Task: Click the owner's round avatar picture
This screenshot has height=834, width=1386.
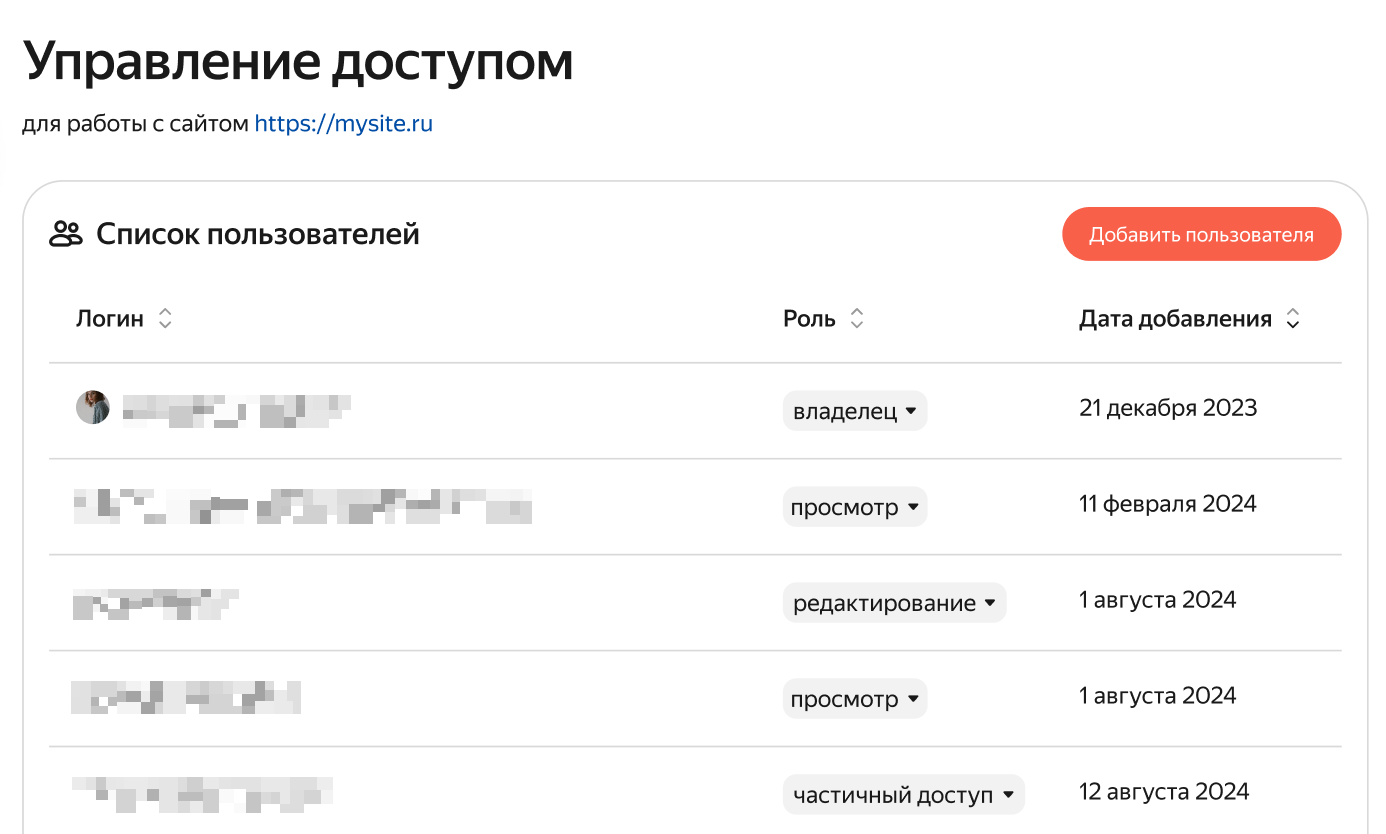Action: [93, 407]
